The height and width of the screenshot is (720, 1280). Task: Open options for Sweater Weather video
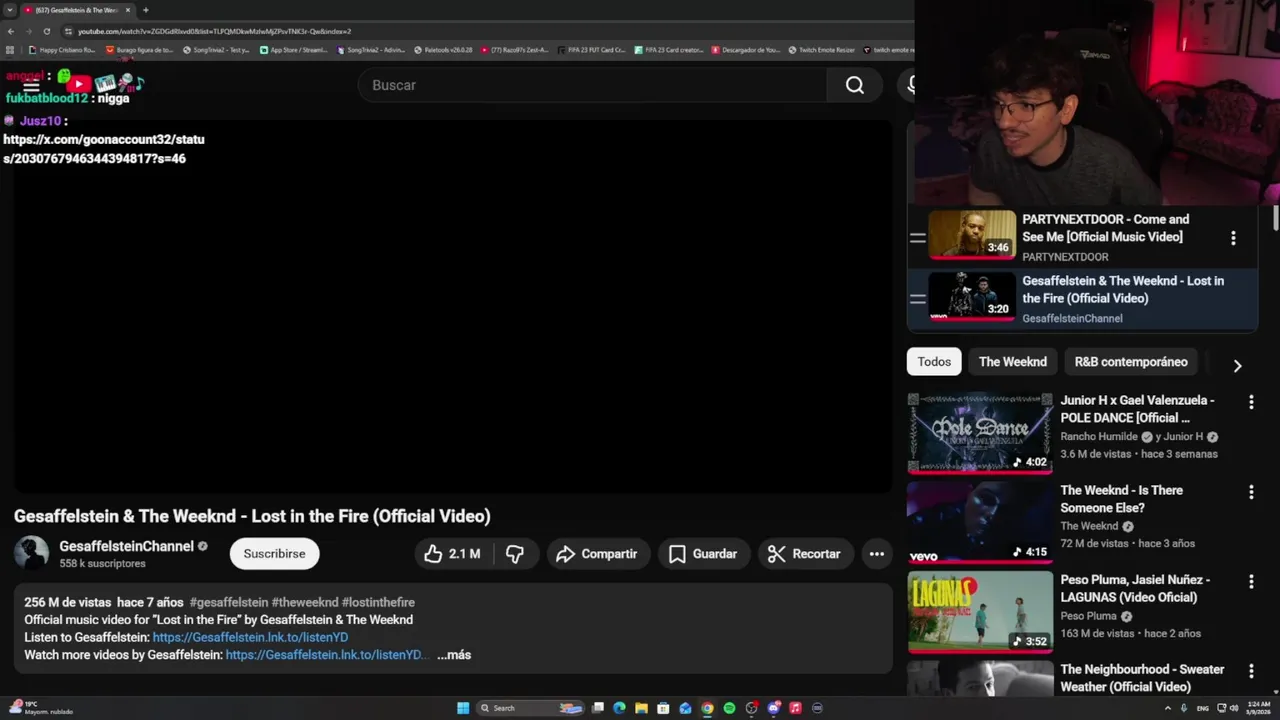tap(1251, 671)
